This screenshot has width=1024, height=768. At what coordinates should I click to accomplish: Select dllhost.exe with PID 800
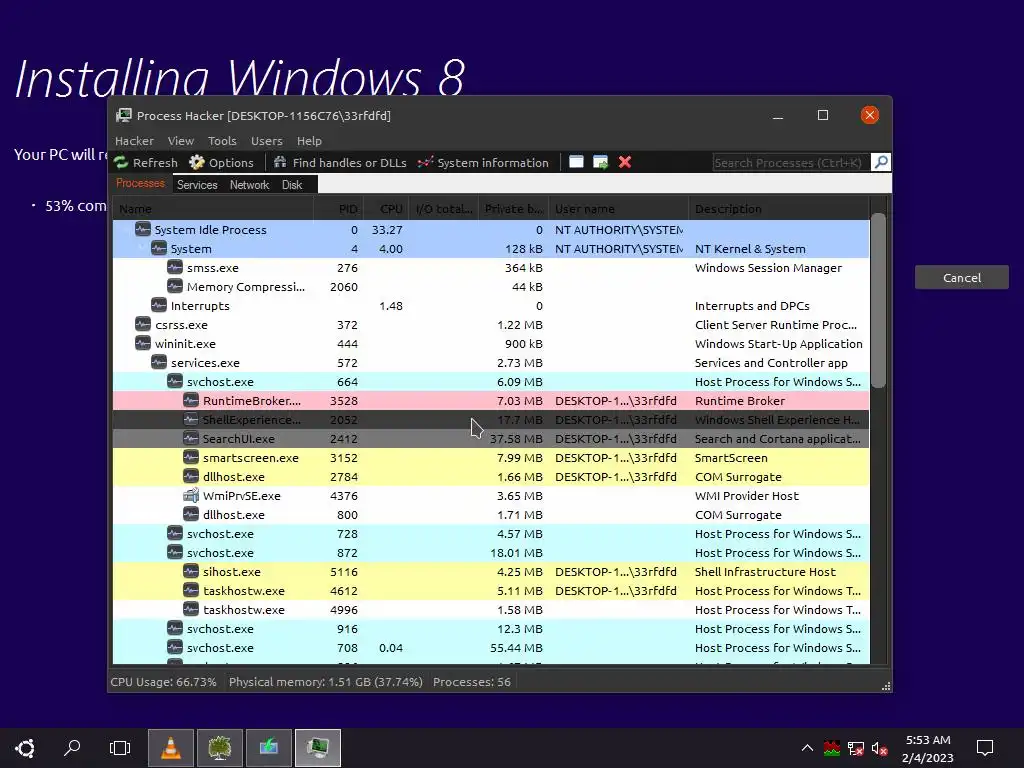click(490, 514)
